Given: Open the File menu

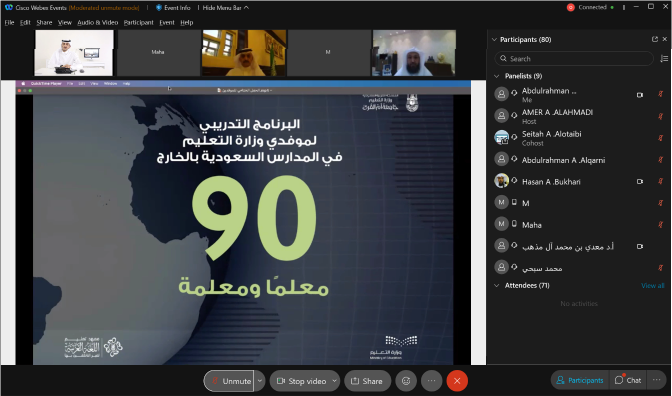Looking at the screenshot, I should (9, 22).
